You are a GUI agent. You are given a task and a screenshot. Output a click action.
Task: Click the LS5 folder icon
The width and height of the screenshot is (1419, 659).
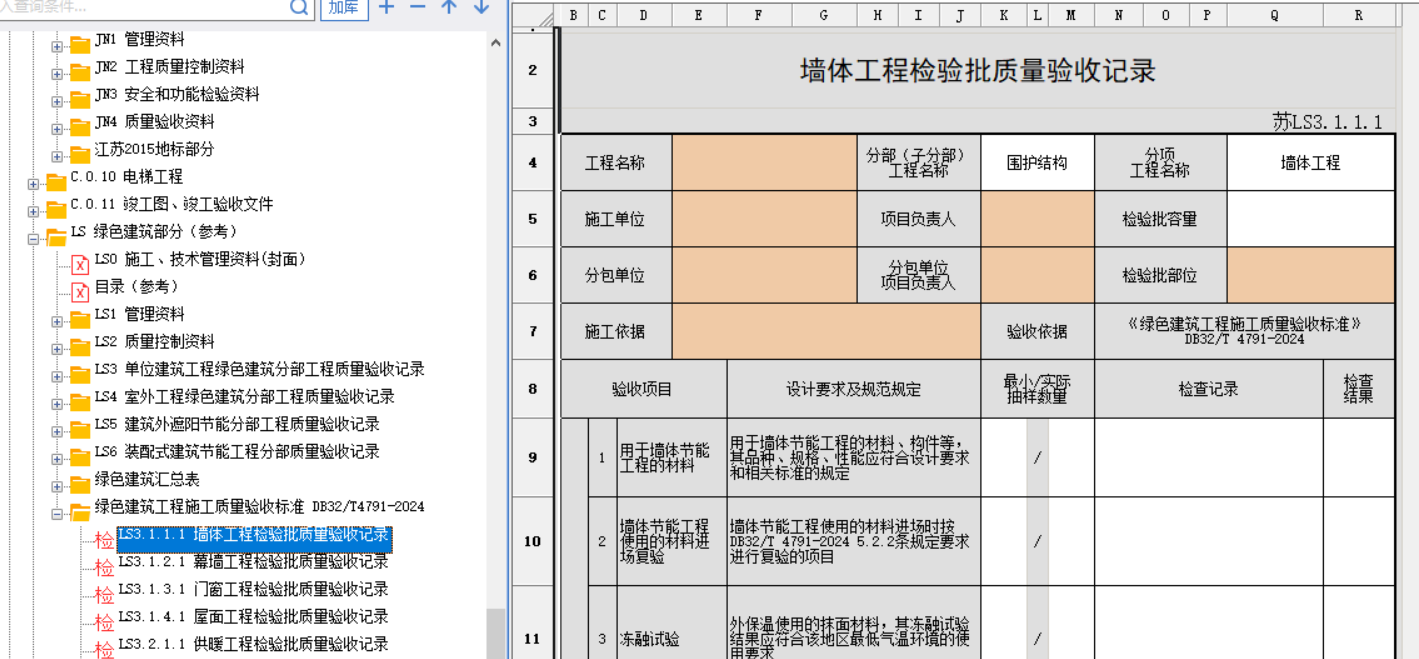(x=80, y=430)
